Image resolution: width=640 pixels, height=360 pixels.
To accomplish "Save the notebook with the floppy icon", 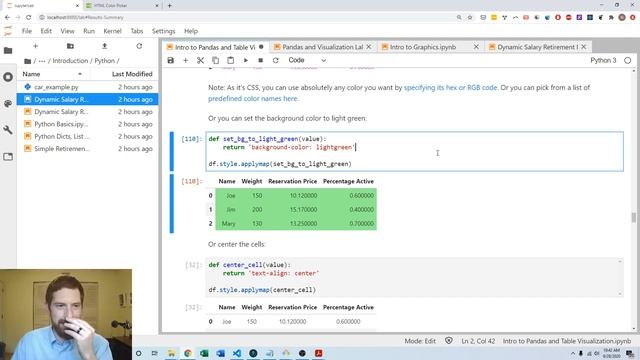I will pos(171,60).
